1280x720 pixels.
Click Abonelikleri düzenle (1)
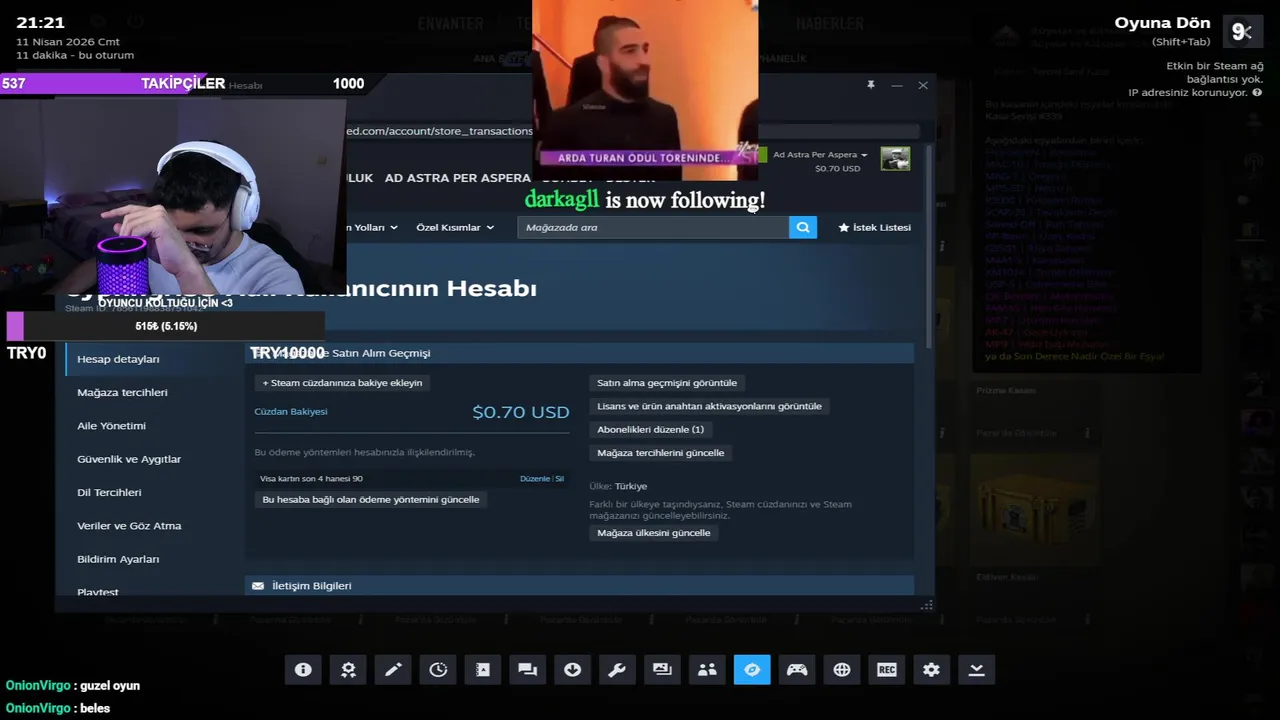pyautogui.click(x=650, y=429)
